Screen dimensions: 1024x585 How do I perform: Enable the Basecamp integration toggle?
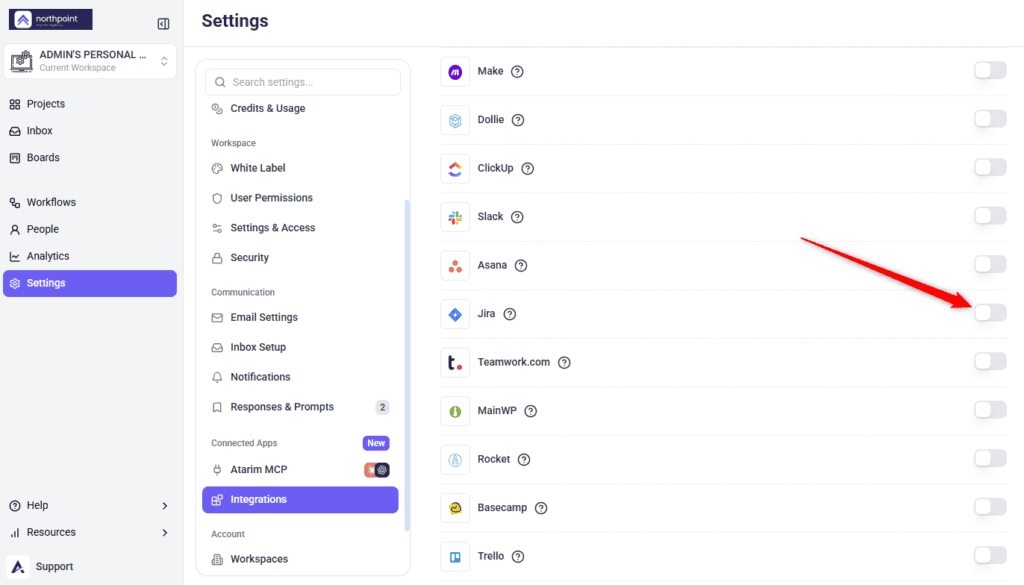click(990, 507)
